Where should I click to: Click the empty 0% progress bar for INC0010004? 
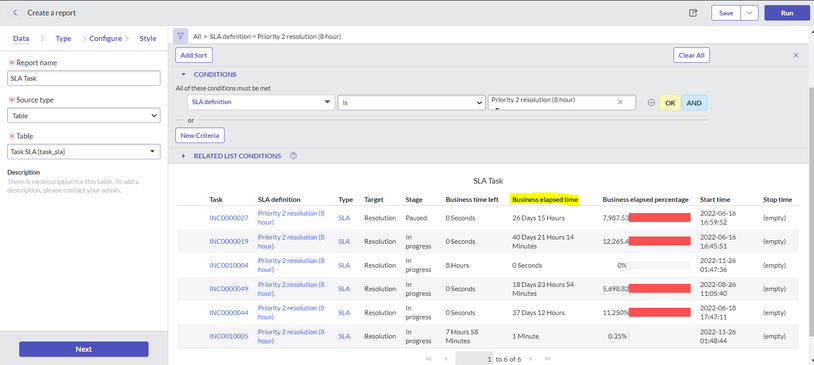click(x=660, y=265)
